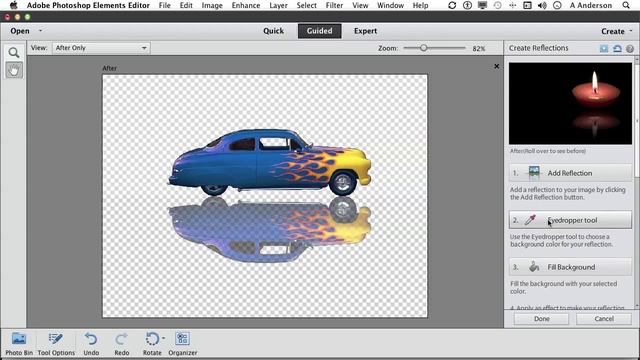The image size is (640, 360).
Task: Open the Select menu
Action: pyautogui.click(x=307, y=5)
